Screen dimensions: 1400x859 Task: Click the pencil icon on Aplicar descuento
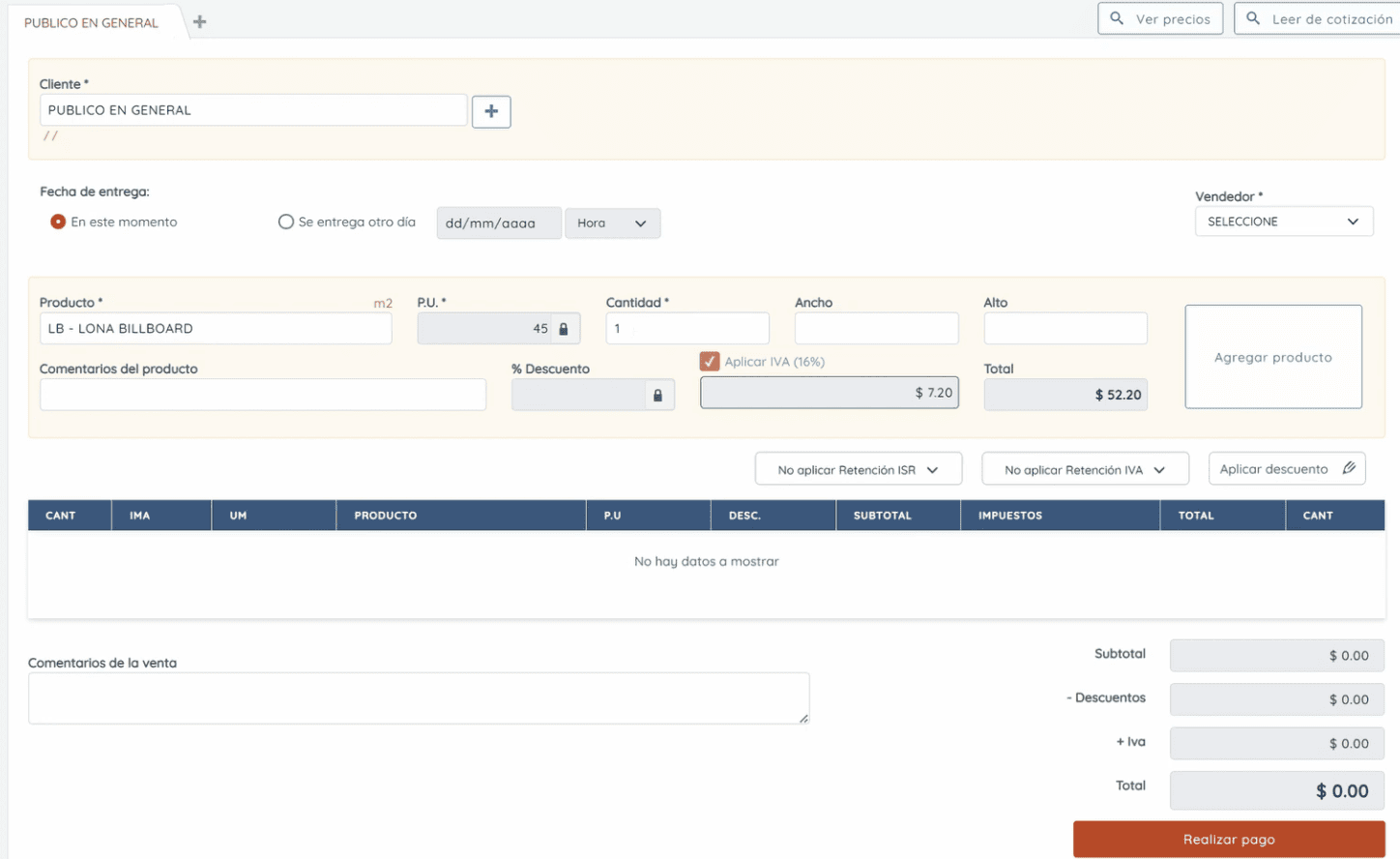1349,468
